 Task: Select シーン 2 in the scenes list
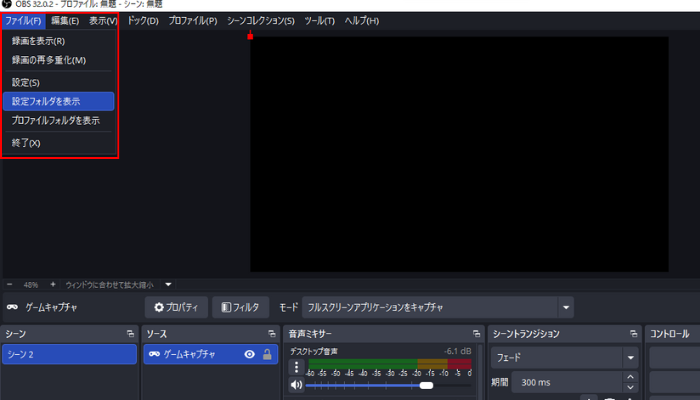click(69, 354)
